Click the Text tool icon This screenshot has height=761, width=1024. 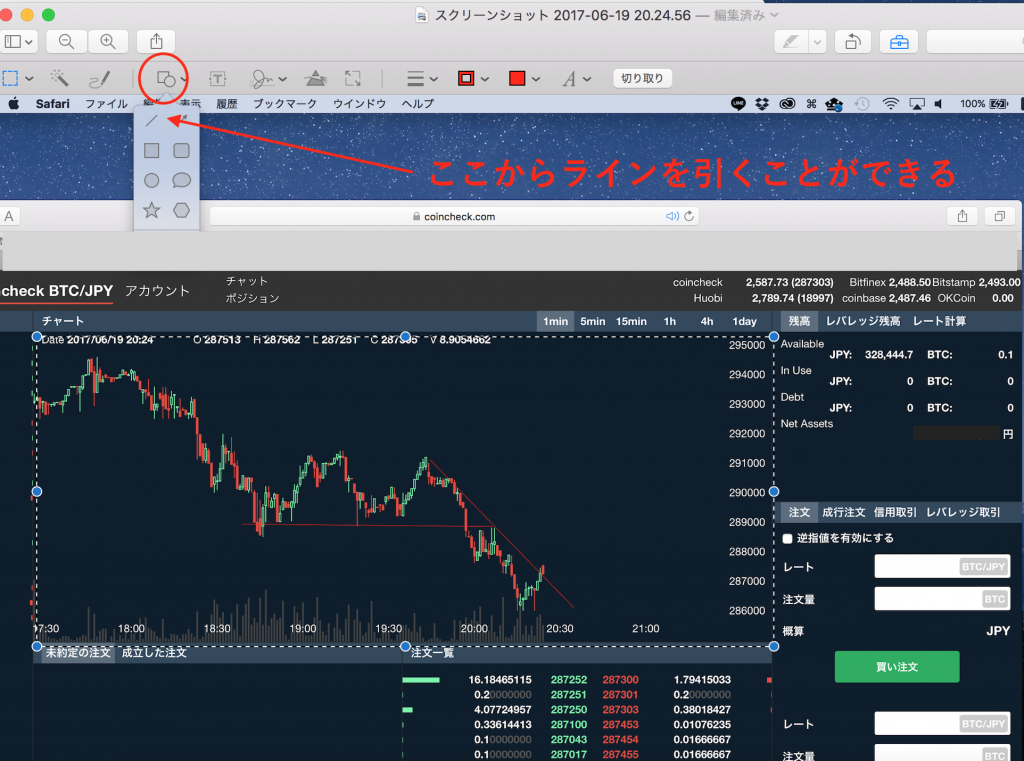(217, 78)
